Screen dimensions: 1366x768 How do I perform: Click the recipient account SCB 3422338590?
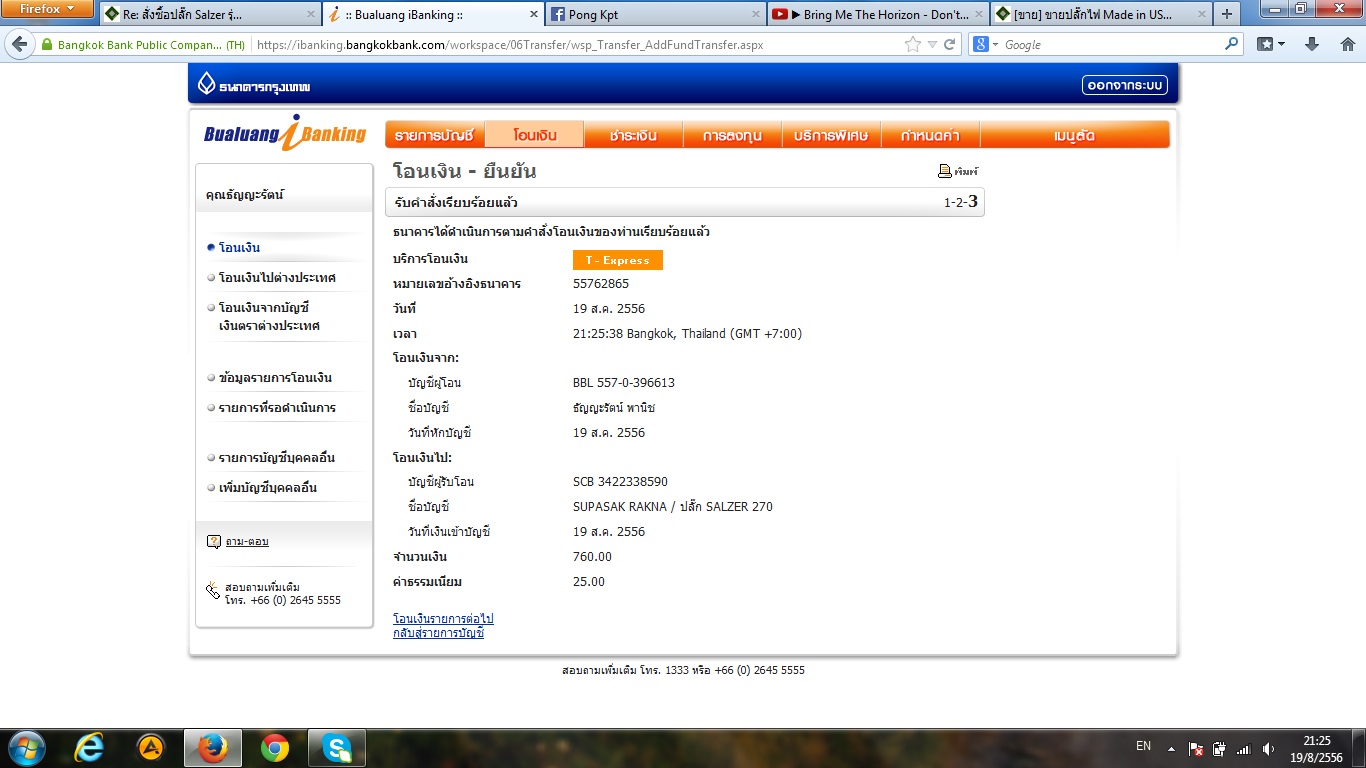620,482
